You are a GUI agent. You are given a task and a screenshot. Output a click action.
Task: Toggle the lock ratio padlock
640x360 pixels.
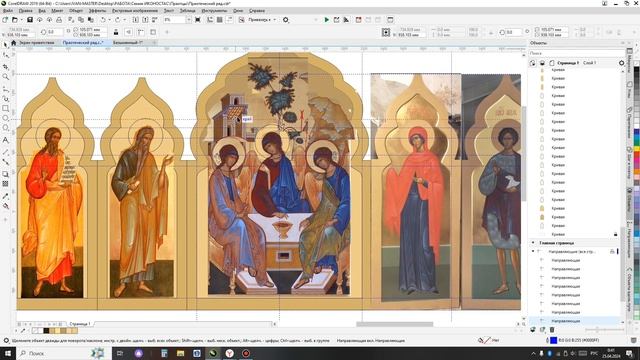[x=116, y=32]
